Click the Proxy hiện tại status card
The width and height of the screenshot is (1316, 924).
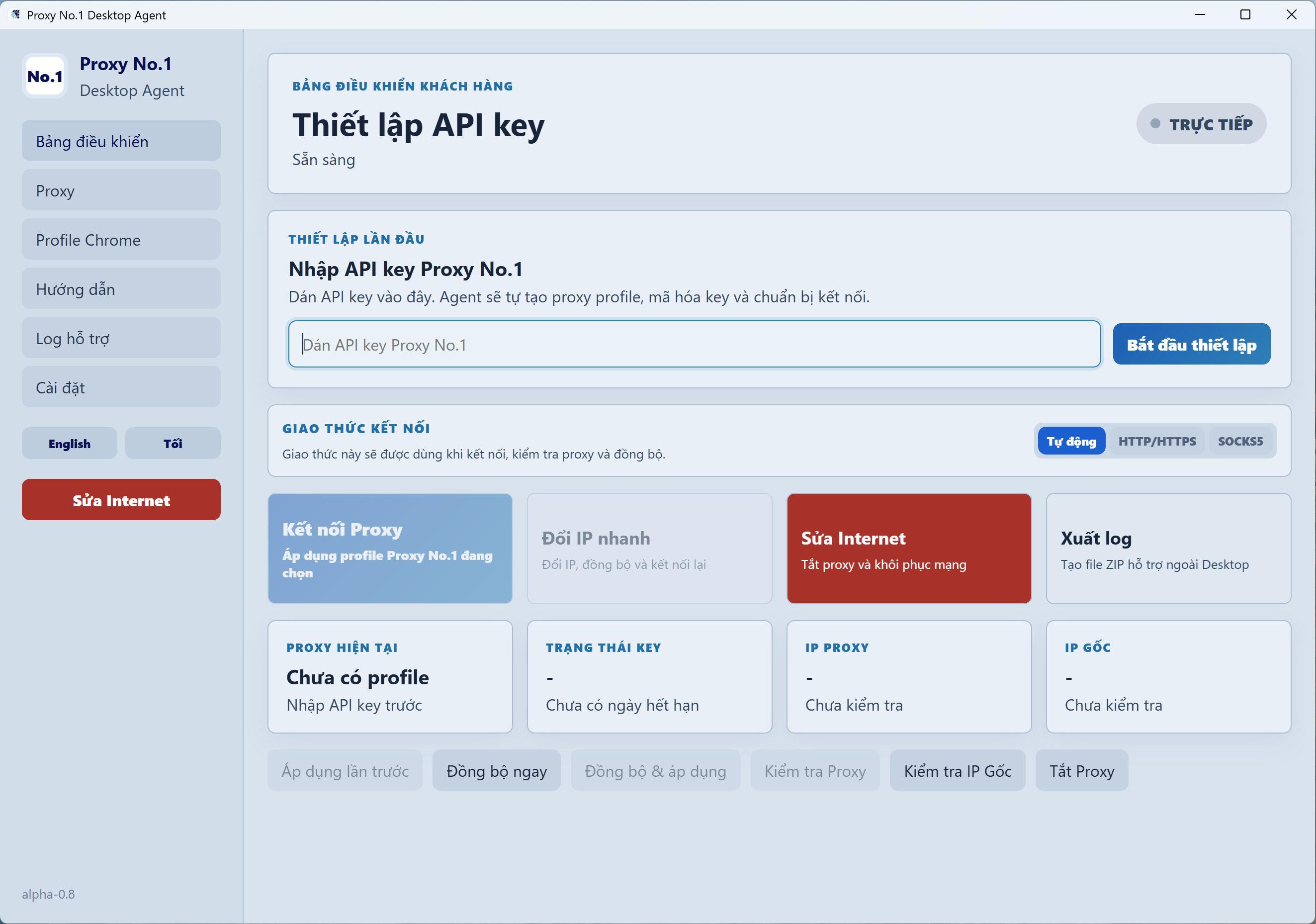pyautogui.click(x=390, y=677)
